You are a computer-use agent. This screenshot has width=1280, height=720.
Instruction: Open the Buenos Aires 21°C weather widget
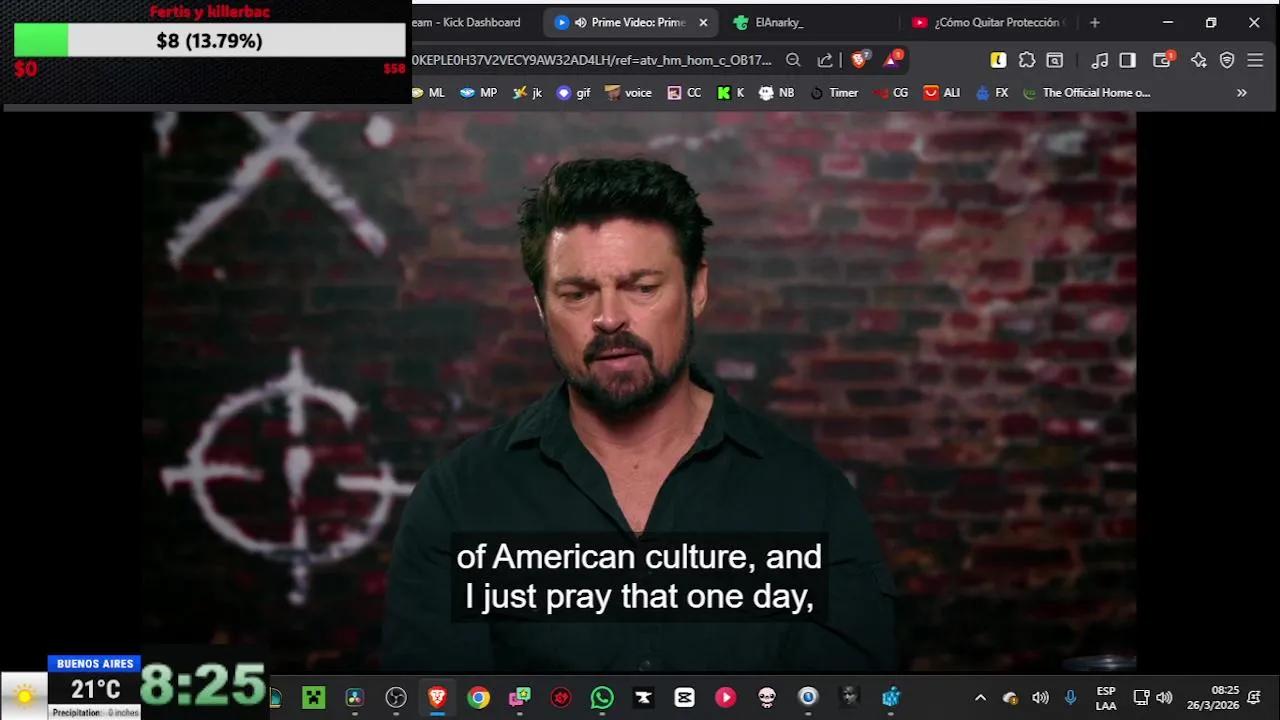coord(72,688)
